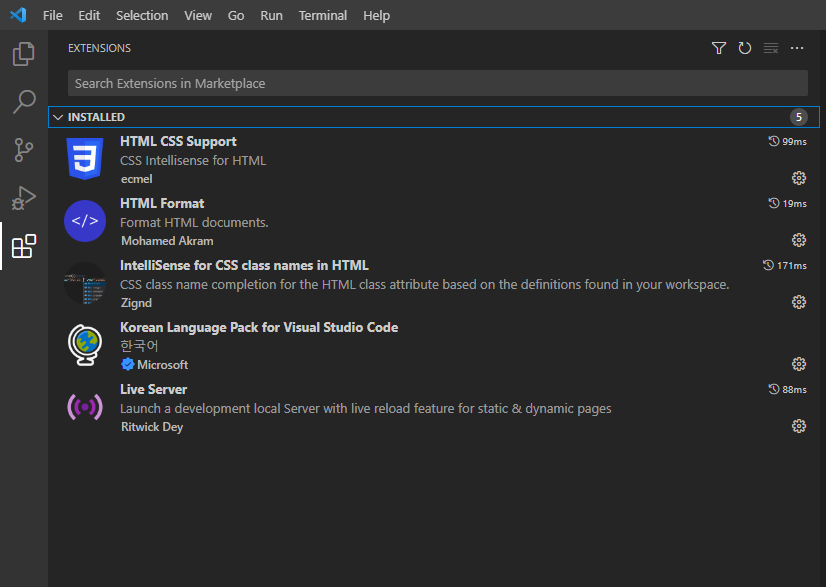Focus the Search Extensions in Marketplace field
Viewport: 826px width, 587px height.
pyautogui.click(x=438, y=83)
